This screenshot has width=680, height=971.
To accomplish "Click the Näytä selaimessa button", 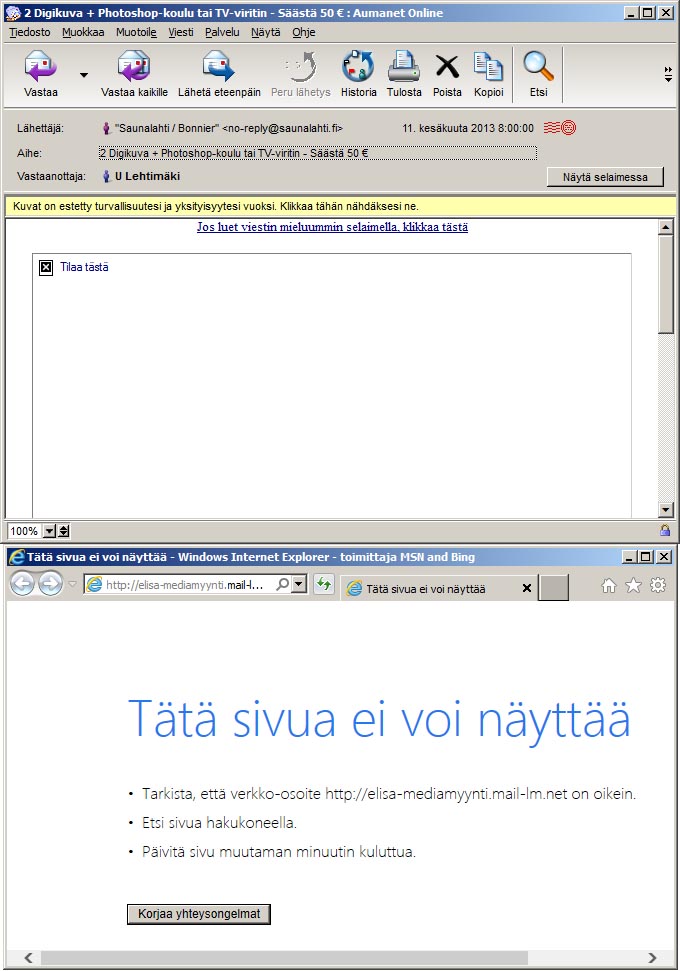I will tap(605, 177).
